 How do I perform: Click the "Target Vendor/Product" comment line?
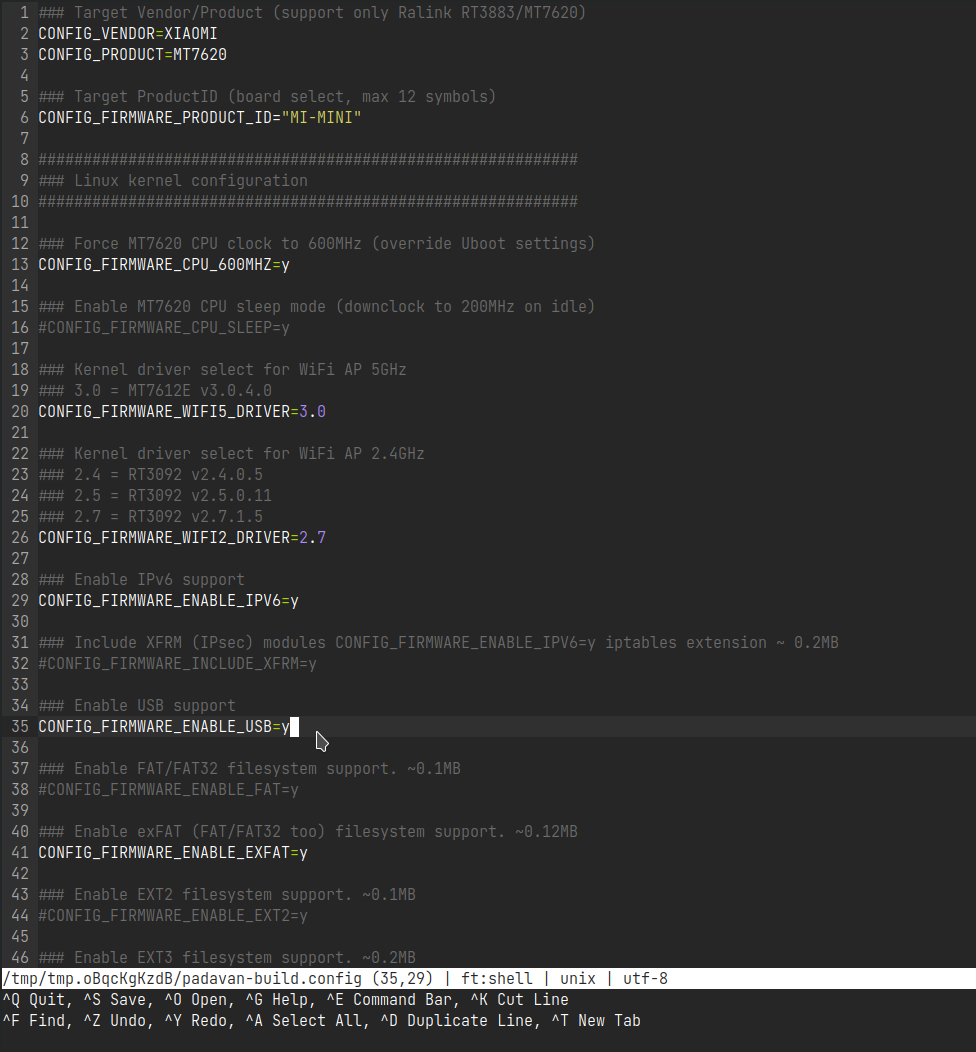tap(312, 13)
